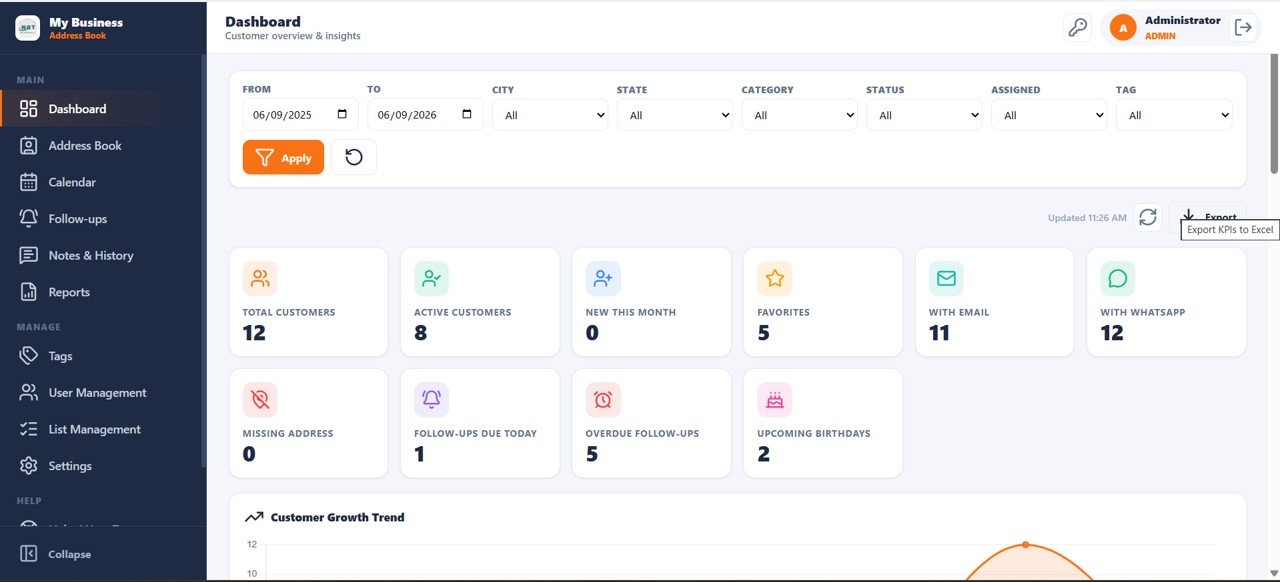Click the Export button
The height and width of the screenshot is (582, 1280).
[1208, 217]
